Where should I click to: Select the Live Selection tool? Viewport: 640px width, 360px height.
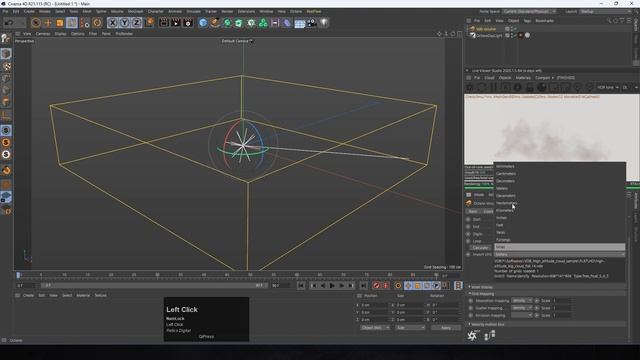tap(36, 23)
